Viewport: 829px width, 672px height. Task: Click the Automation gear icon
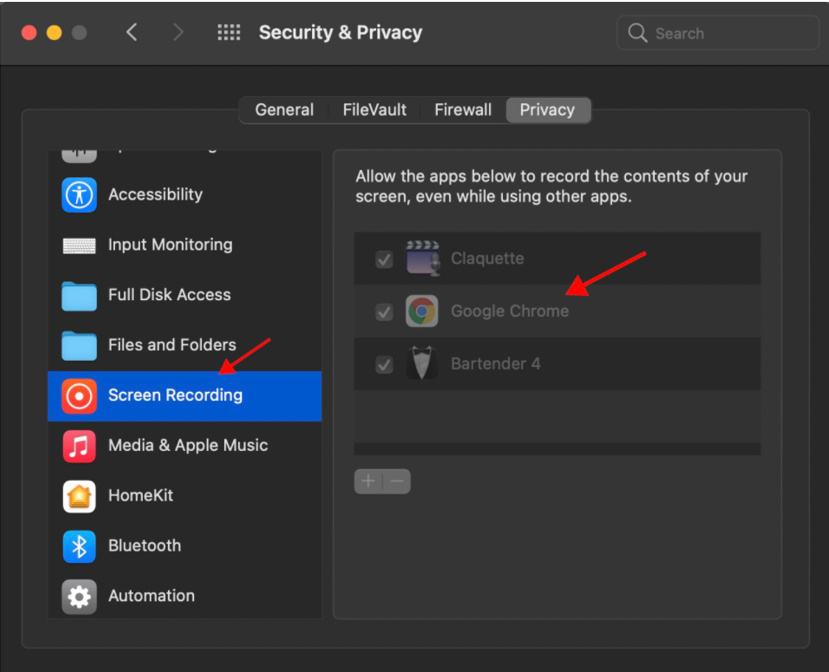point(79,596)
